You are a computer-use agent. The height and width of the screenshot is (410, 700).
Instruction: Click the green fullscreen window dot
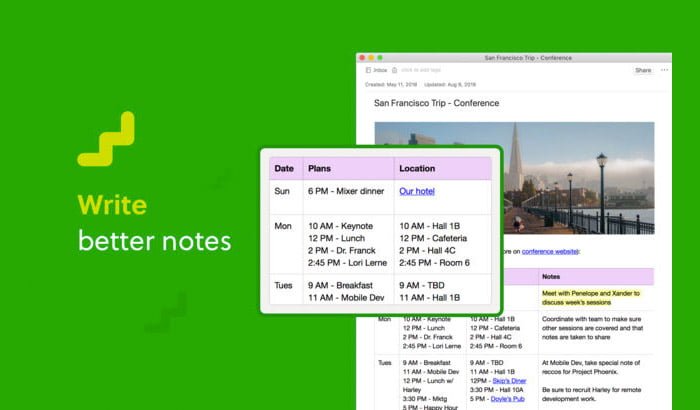(x=380, y=58)
